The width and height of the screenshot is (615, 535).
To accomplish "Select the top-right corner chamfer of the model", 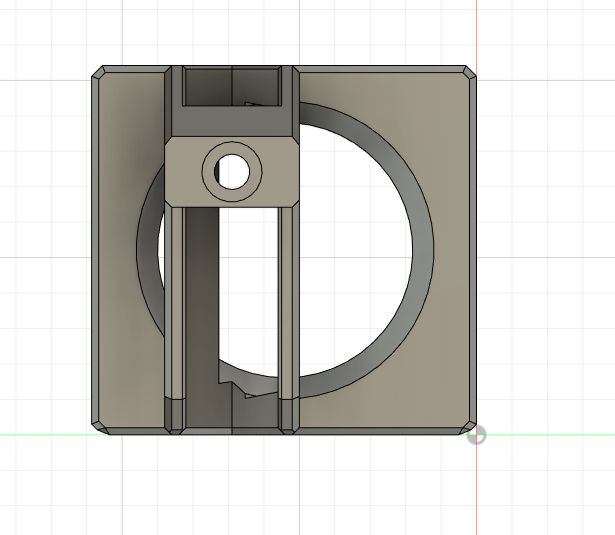I will point(470,72).
